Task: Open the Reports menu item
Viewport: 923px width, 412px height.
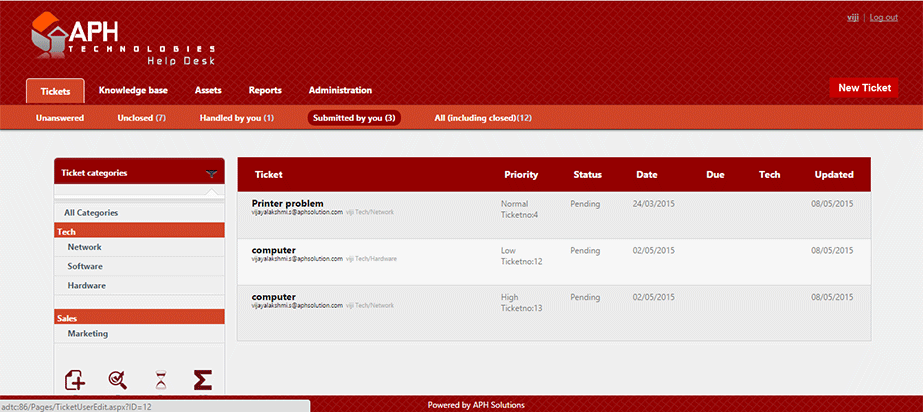Action: (265, 90)
